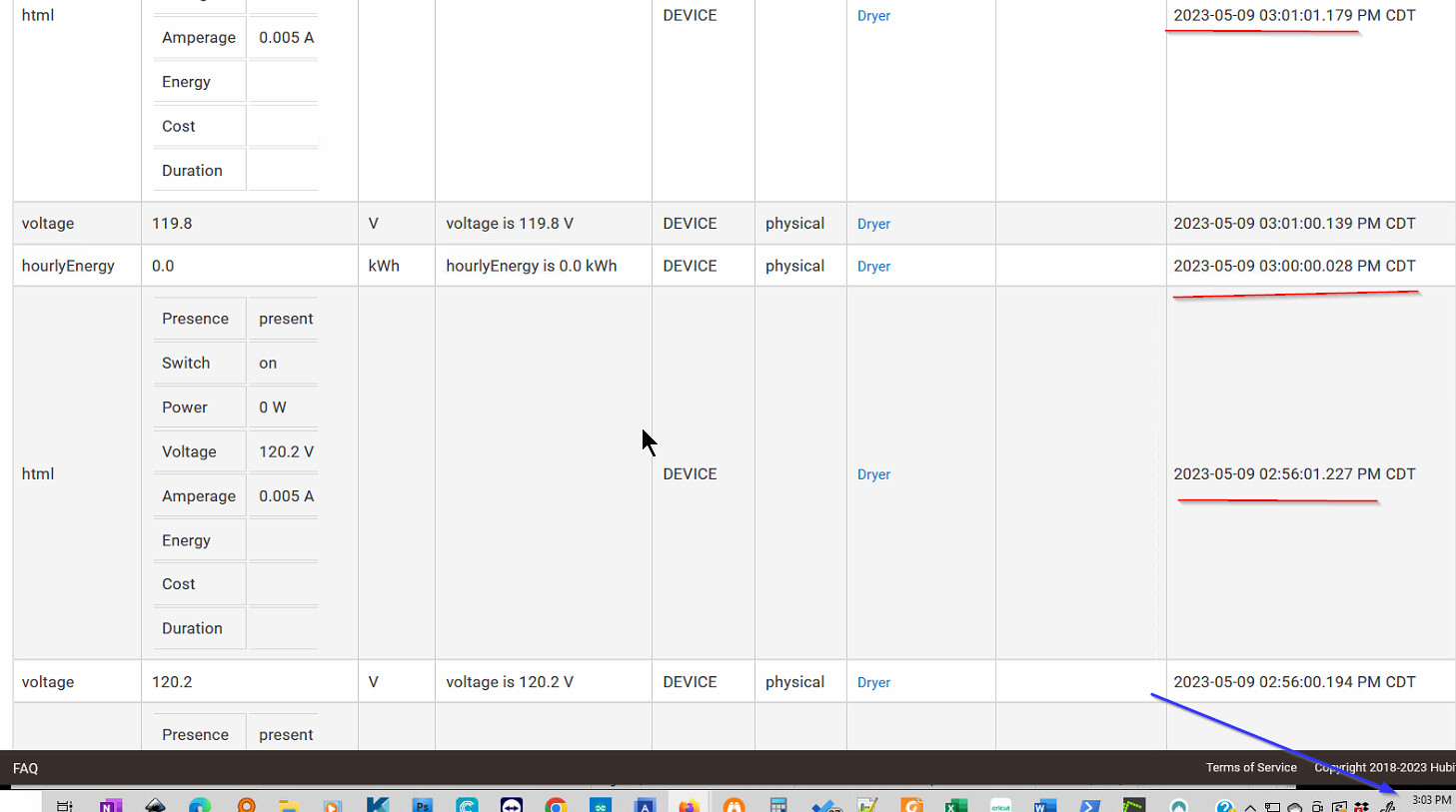Click 'physical' in the hourlyEnergy row
The width and height of the screenshot is (1456, 812).
[x=794, y=266]
